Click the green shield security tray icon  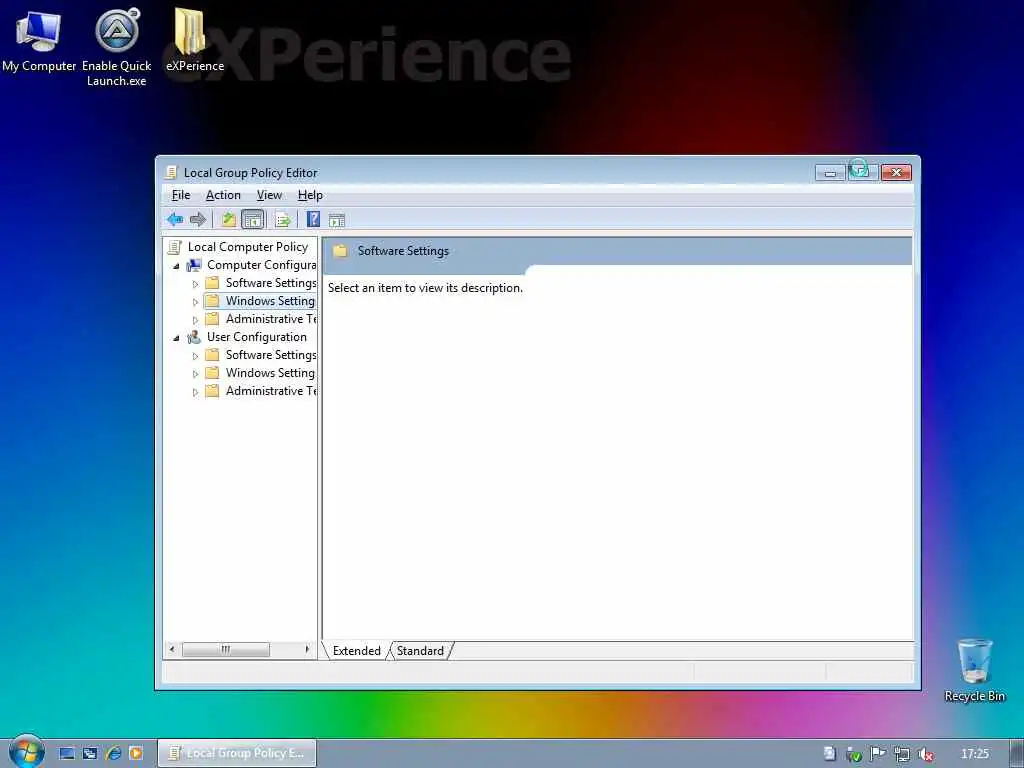(x=854, y=754)
